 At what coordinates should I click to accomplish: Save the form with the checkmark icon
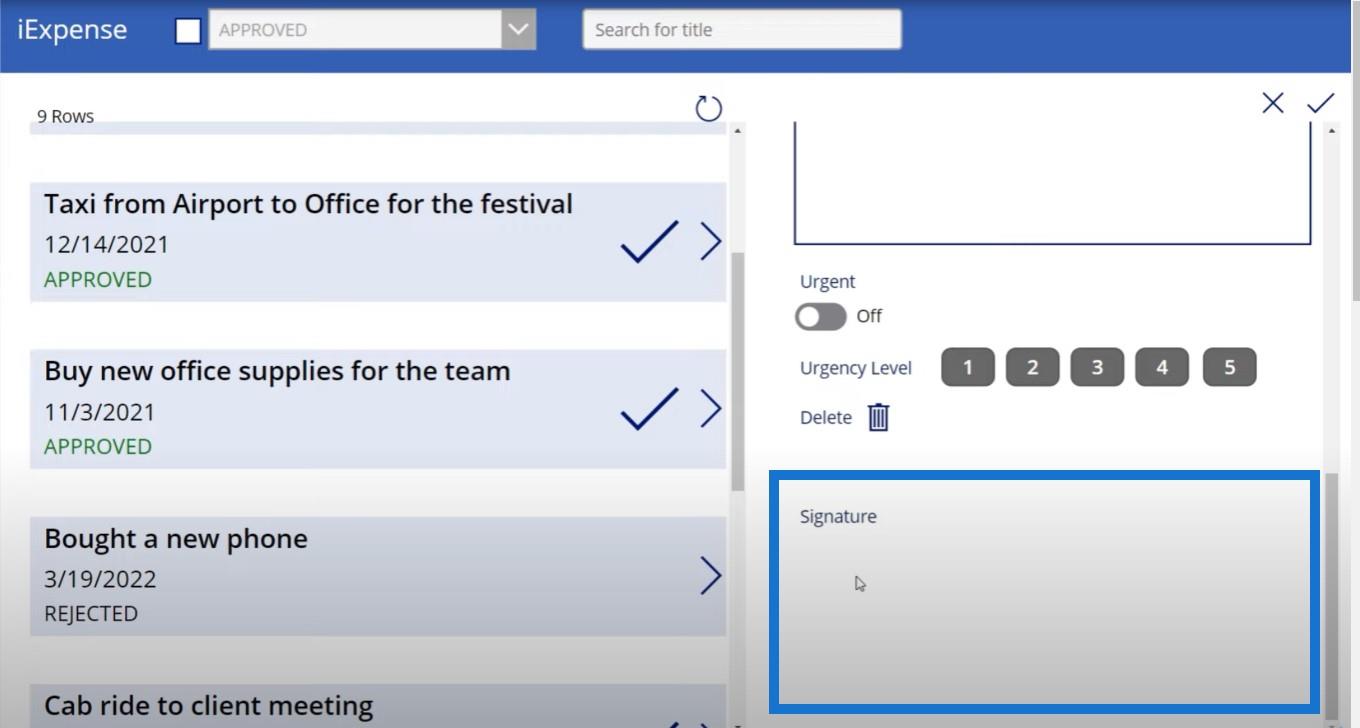1320,103
